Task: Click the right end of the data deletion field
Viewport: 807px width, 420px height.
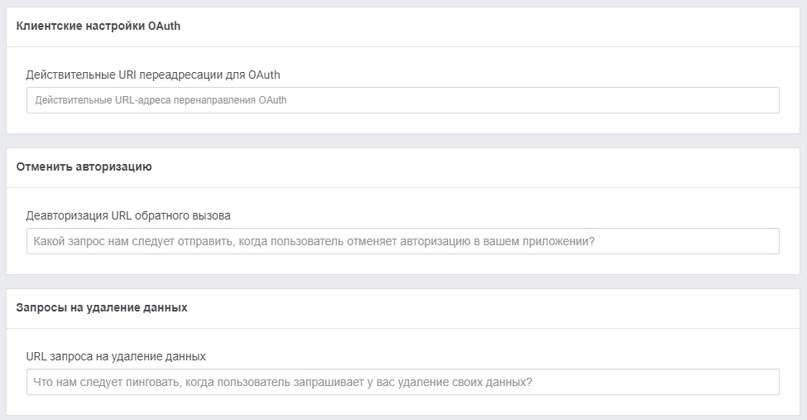Action: [767, 382]
